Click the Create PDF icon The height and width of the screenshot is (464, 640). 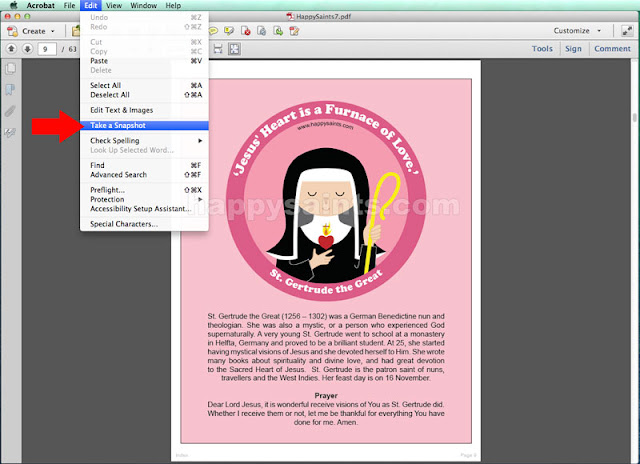(x=13, y=31)
